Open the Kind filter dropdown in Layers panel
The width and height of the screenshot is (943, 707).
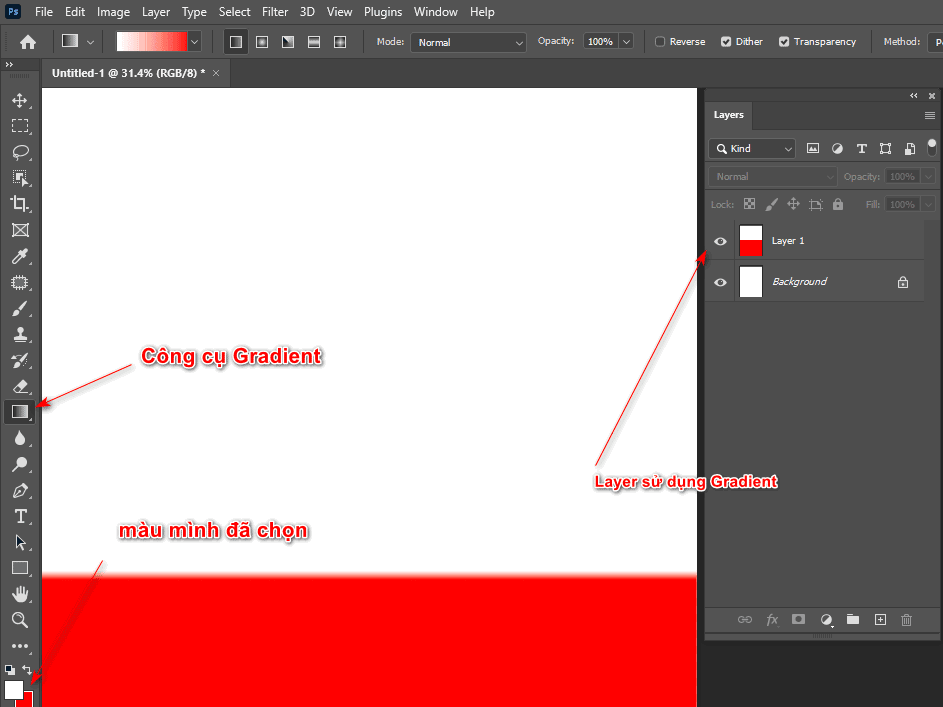[x=751, y=147]
